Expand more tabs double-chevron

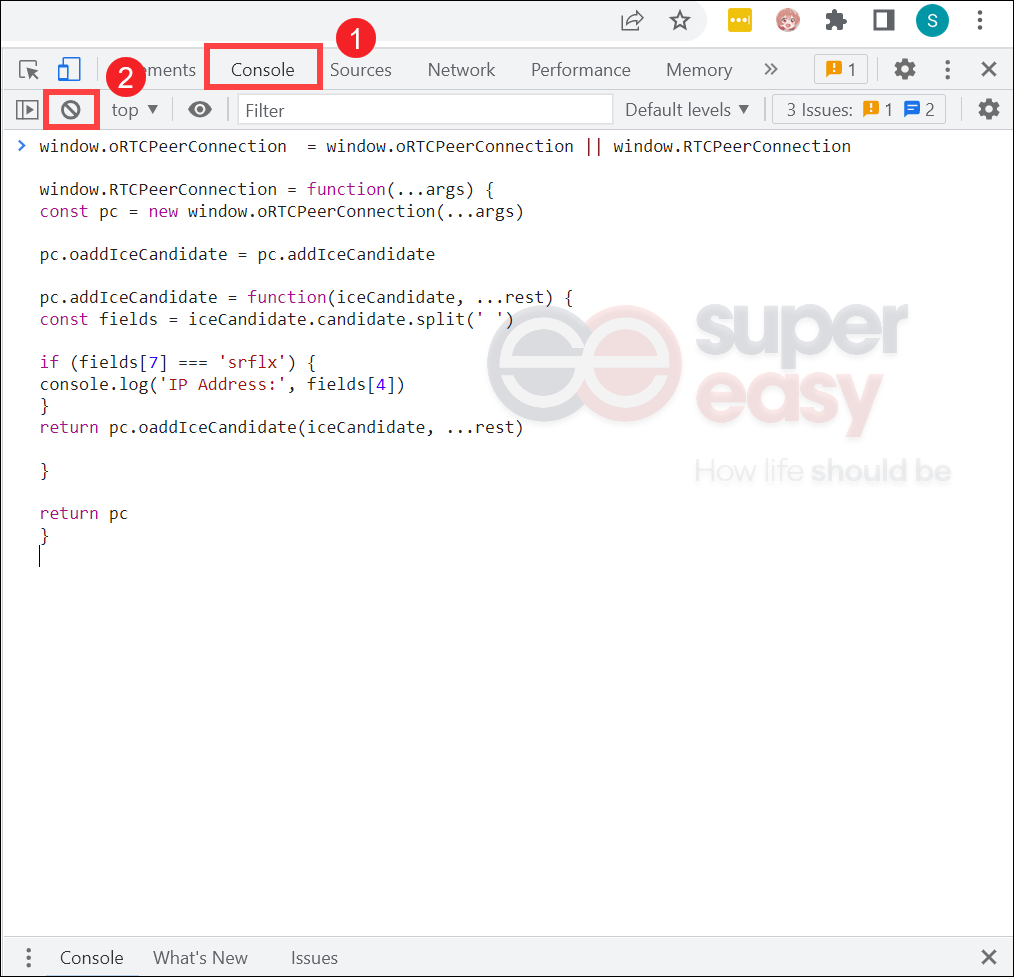coord(770,69)
